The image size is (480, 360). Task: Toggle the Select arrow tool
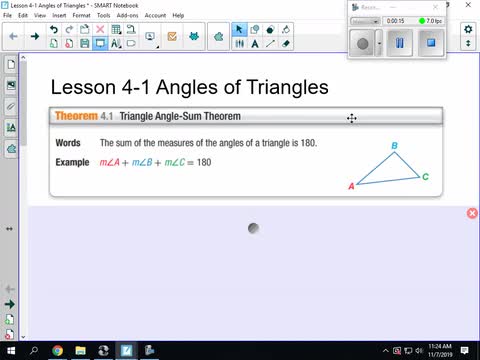(x=239, y=30)
